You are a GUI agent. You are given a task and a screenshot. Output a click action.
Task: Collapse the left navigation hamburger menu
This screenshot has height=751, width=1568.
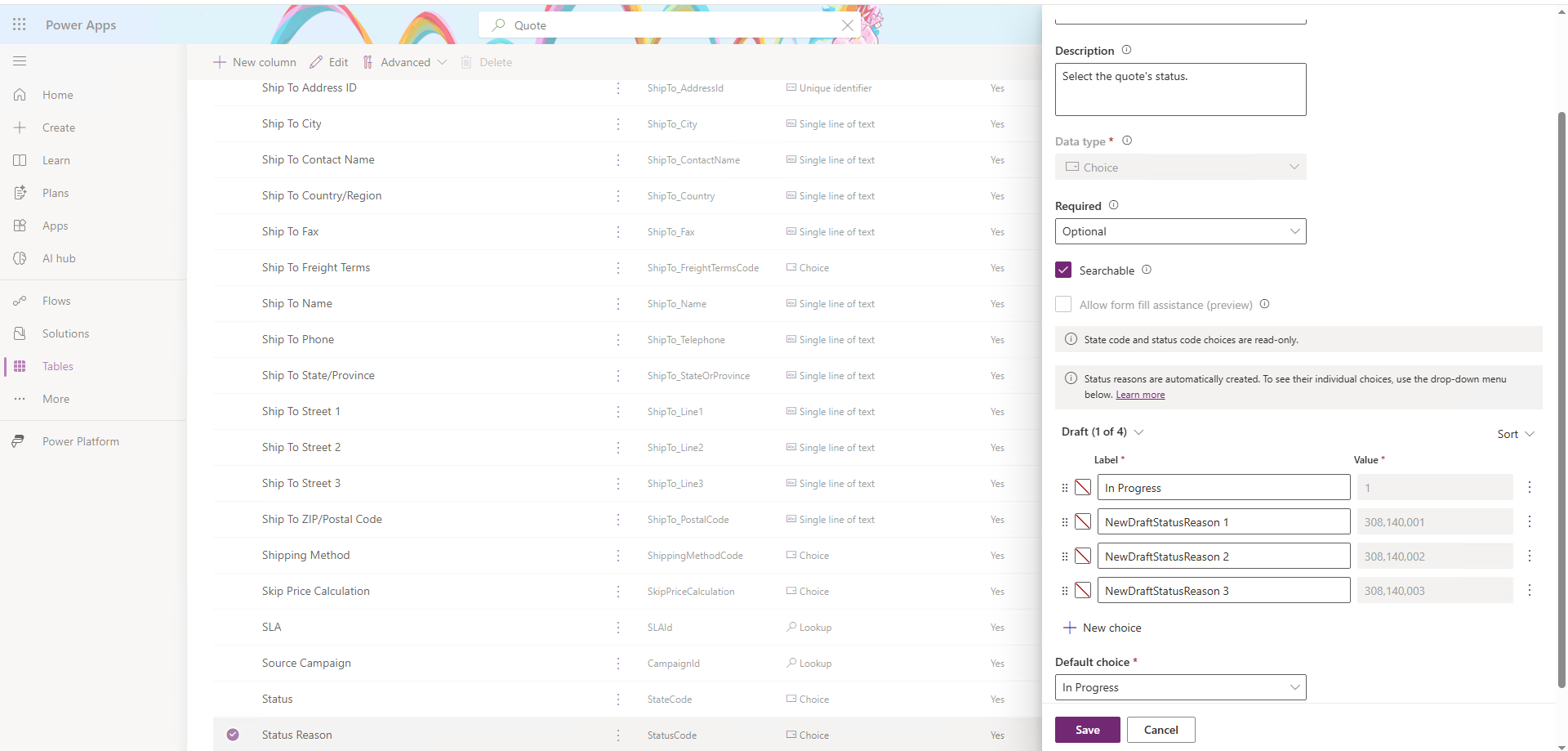pyautogui.click(x=20, y=60)
